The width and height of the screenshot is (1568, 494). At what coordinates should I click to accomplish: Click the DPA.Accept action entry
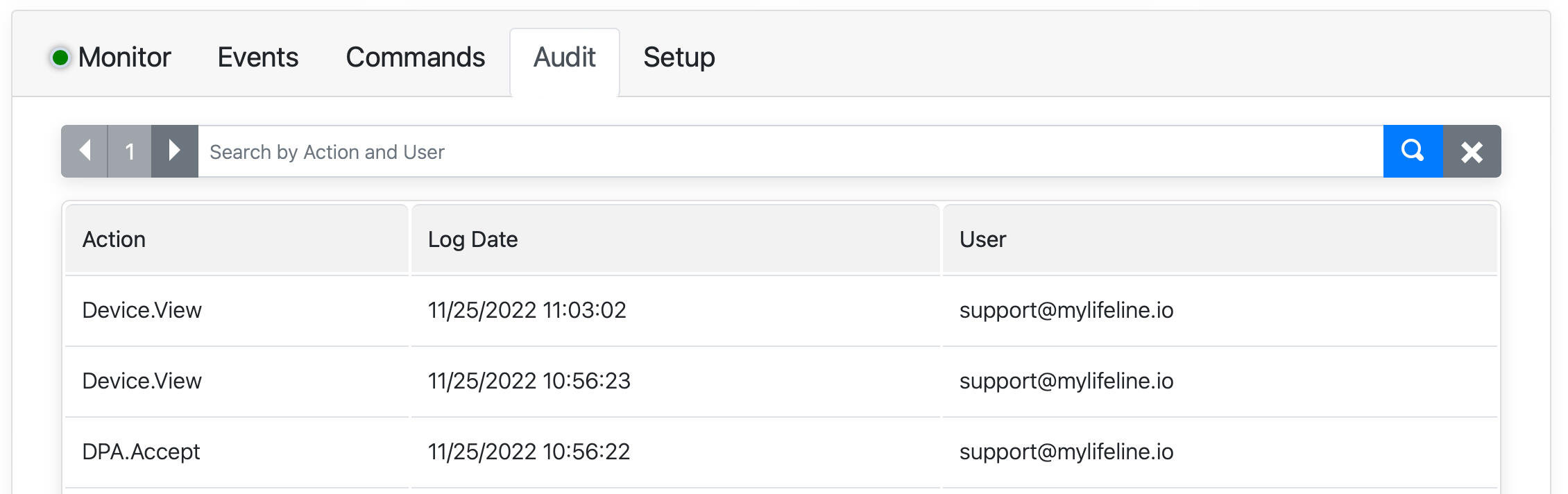tap(141, 452)
